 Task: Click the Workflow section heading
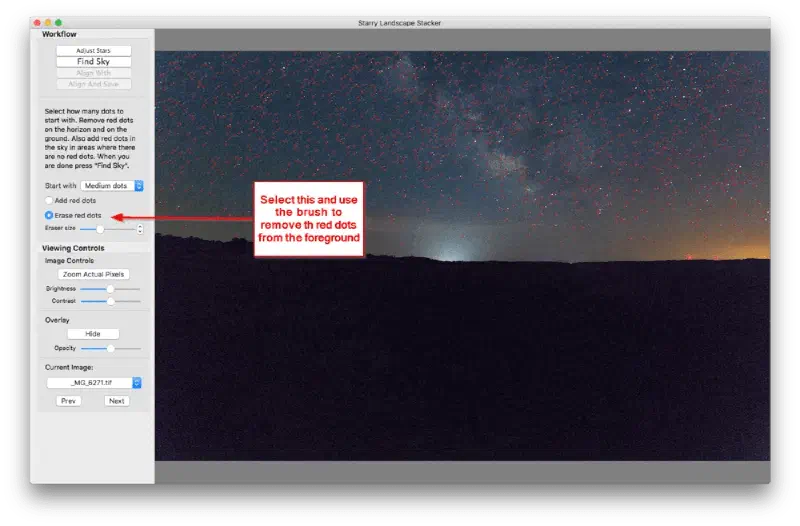click(x=59, y=34)
